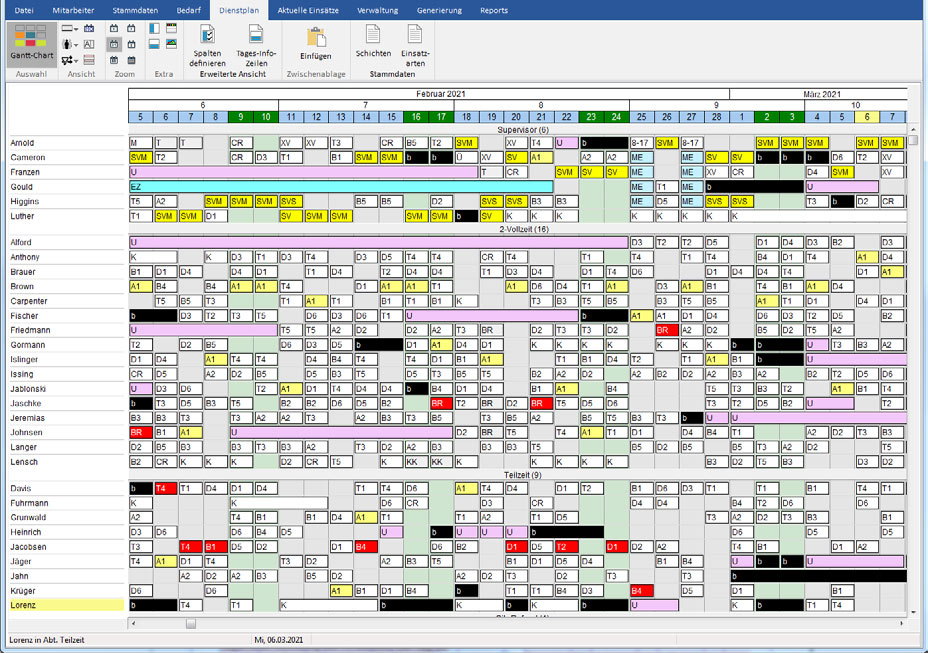Switch to the Reports tab
The height and width of the screenshot is (653, 928).
tap(494, 10)
